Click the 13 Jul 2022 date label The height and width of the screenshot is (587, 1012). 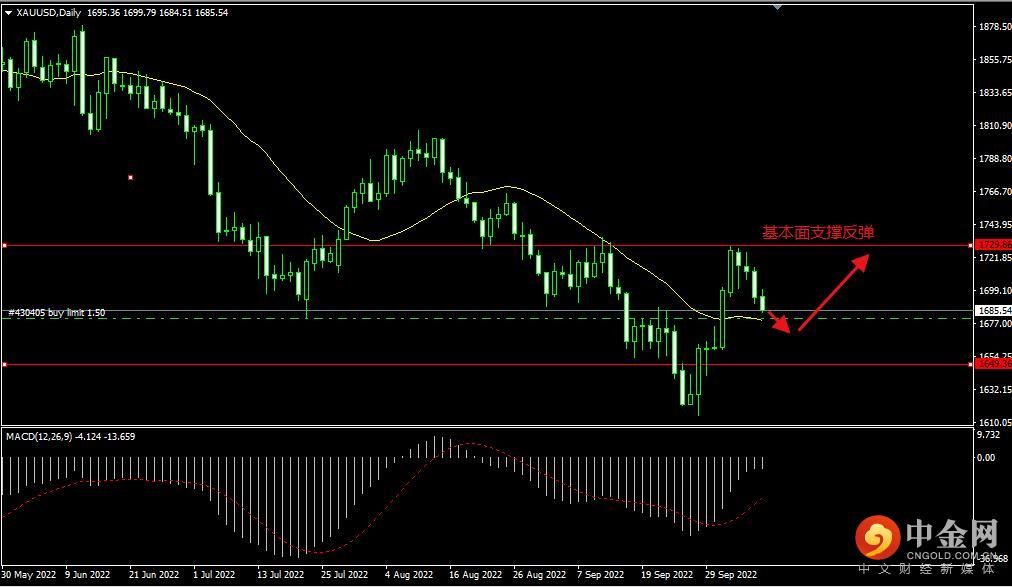coord(280,575)
